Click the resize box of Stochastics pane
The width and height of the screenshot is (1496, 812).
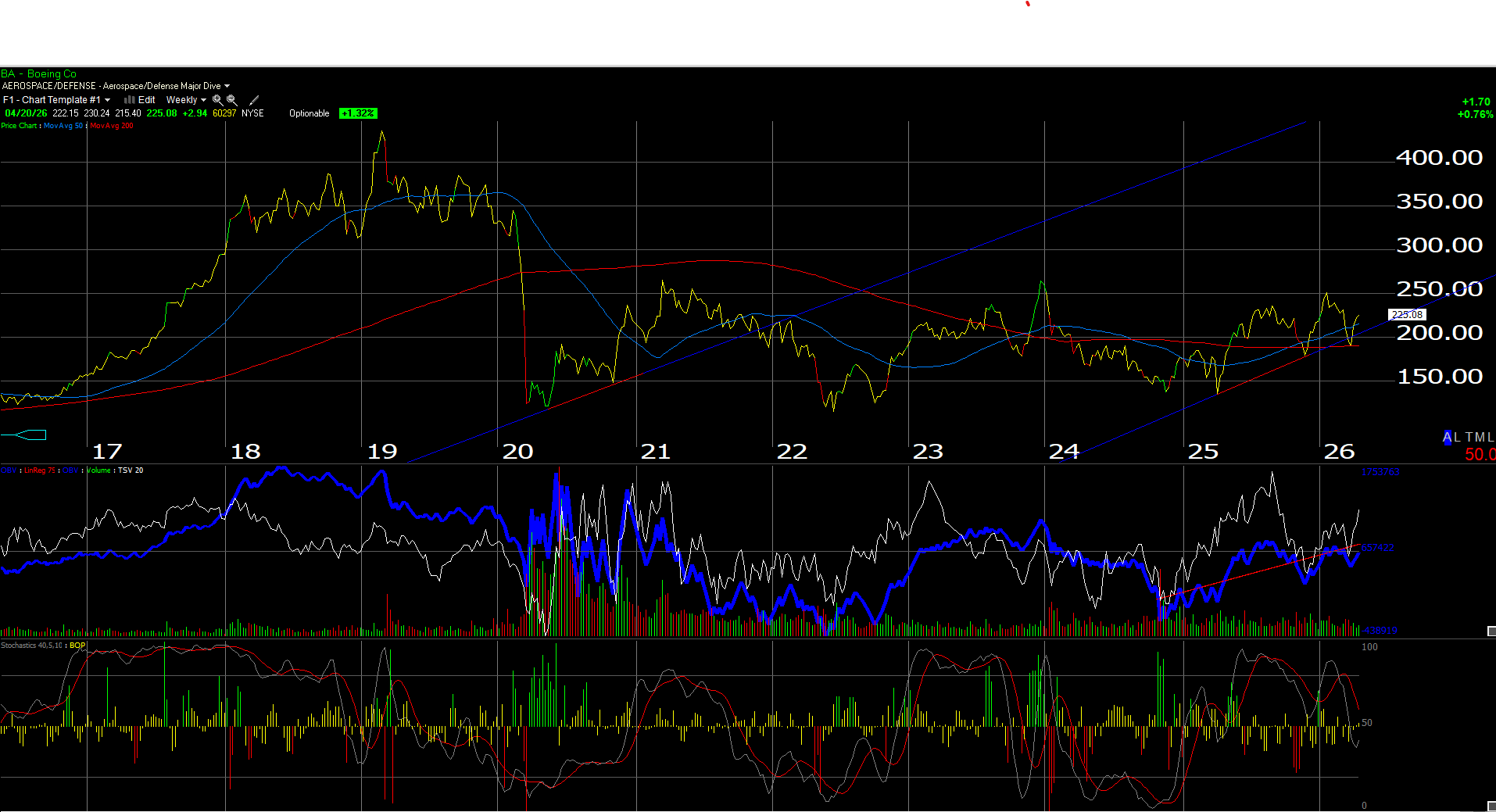click(x=1491, y=806)
